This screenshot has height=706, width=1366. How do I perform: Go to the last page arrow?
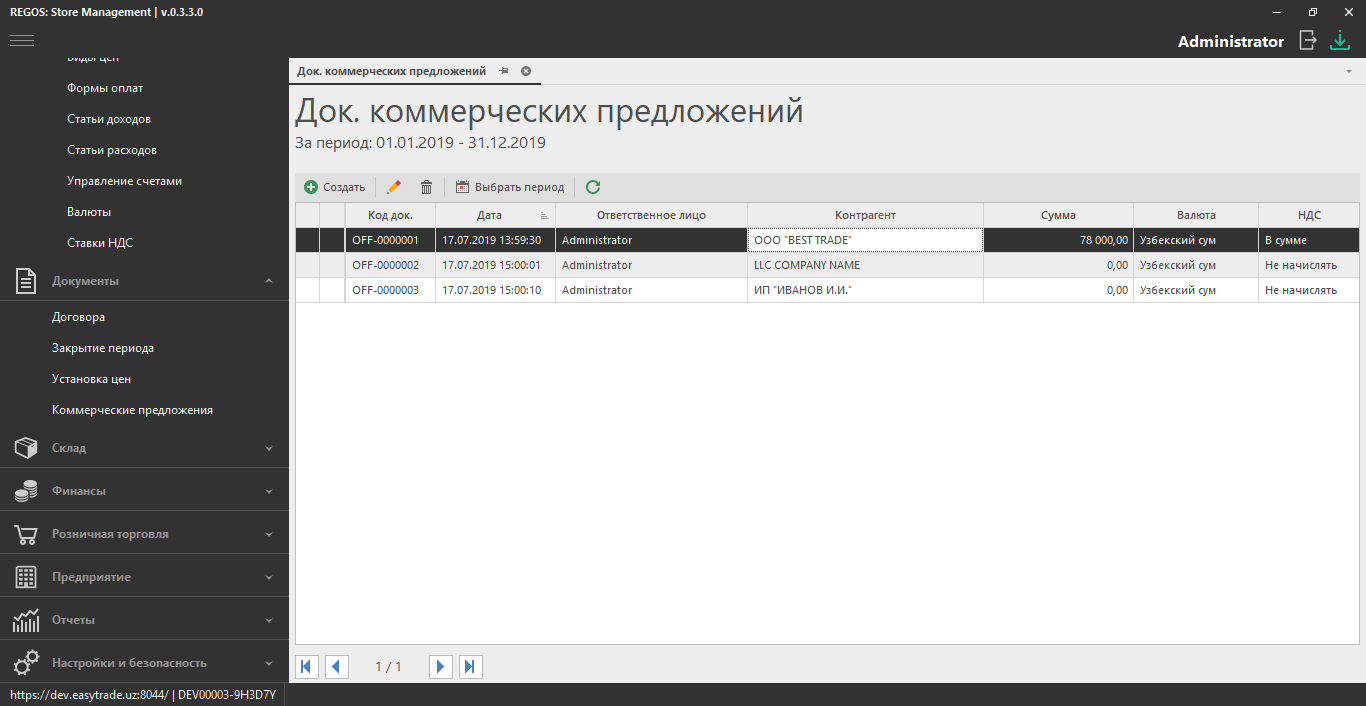pos(471,666)
